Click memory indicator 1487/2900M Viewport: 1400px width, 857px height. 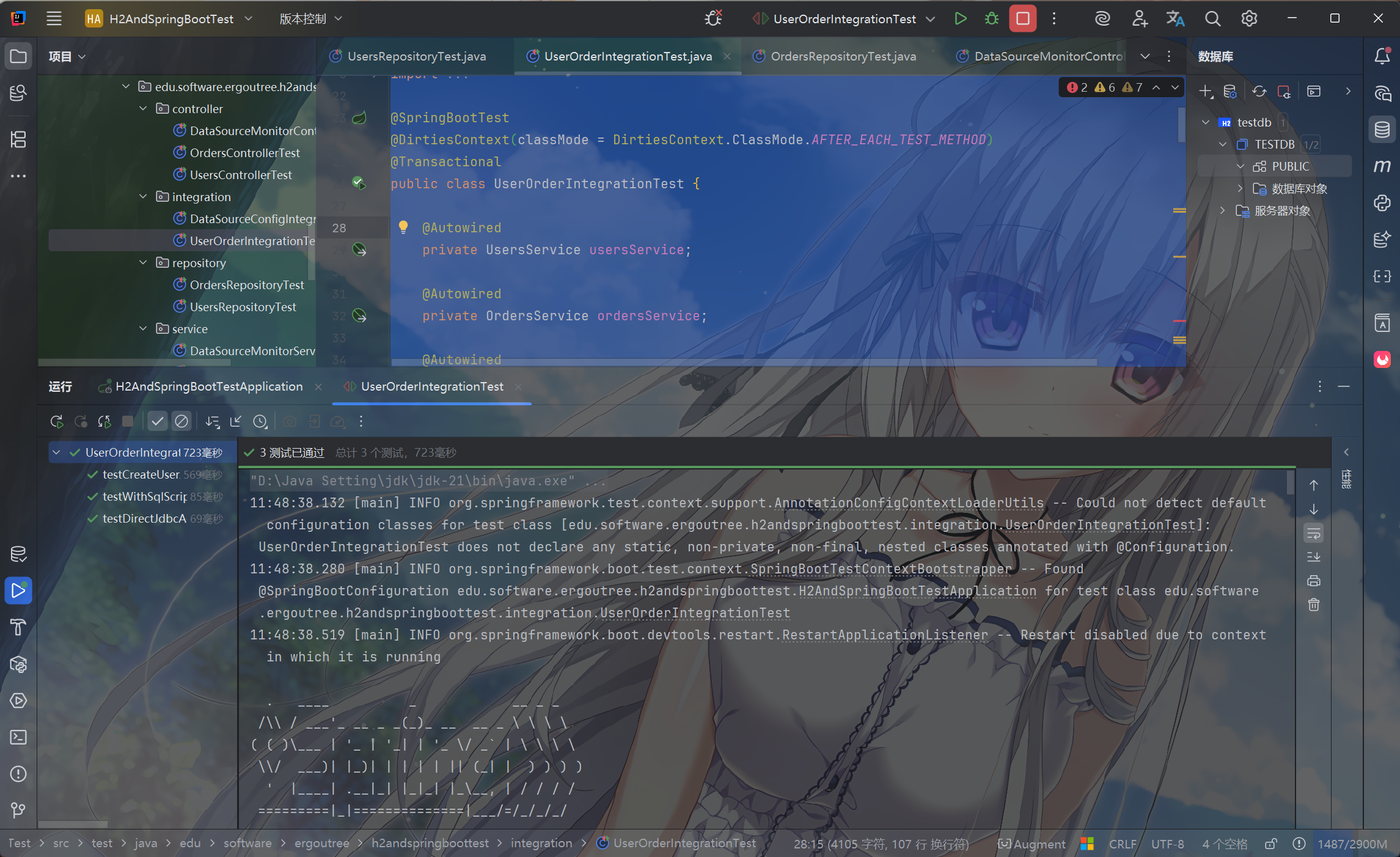click(1352, 844)
